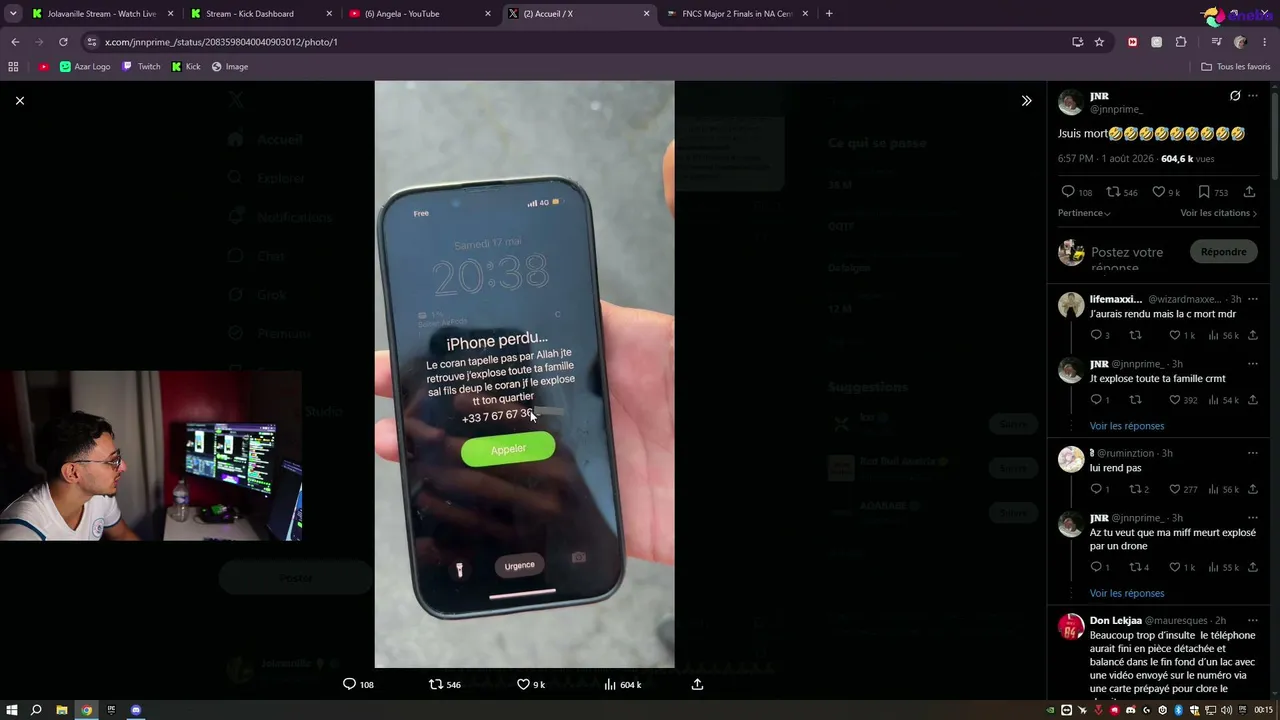Repost the main post showing 546 reposts

point(1121,192)
